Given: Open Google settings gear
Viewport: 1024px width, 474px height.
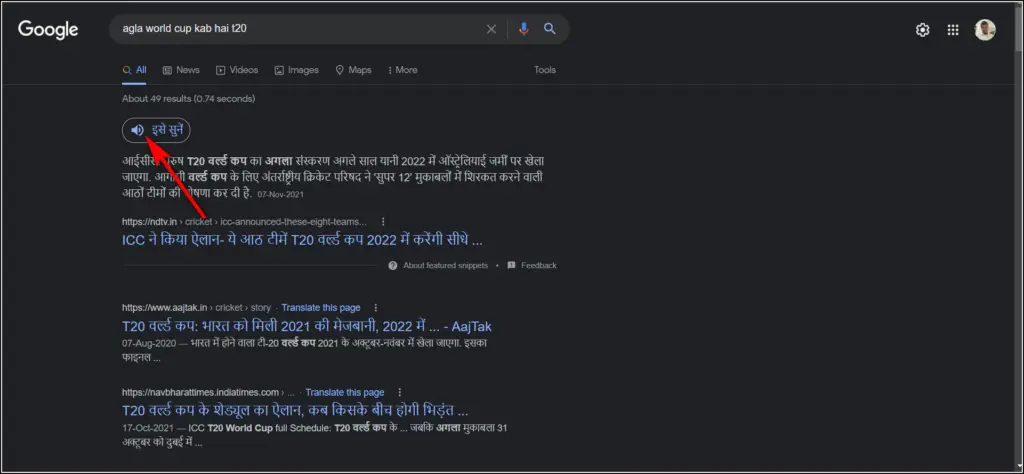Looking at the screenshot, I should pyautogui.click(x=922, y=30).
